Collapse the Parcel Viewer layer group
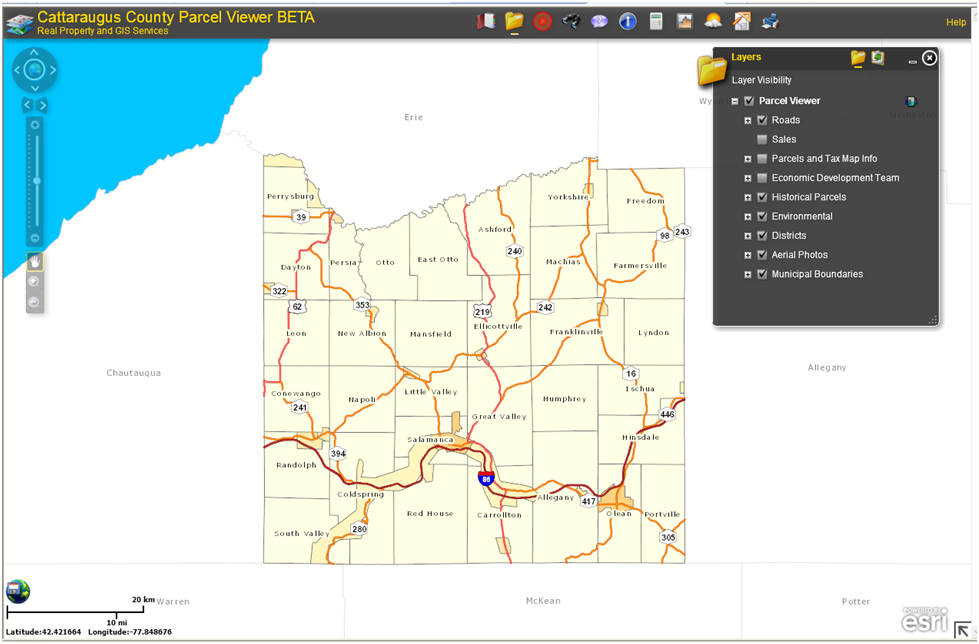Viewport: 979px width, 644px height. coord(735,101)
